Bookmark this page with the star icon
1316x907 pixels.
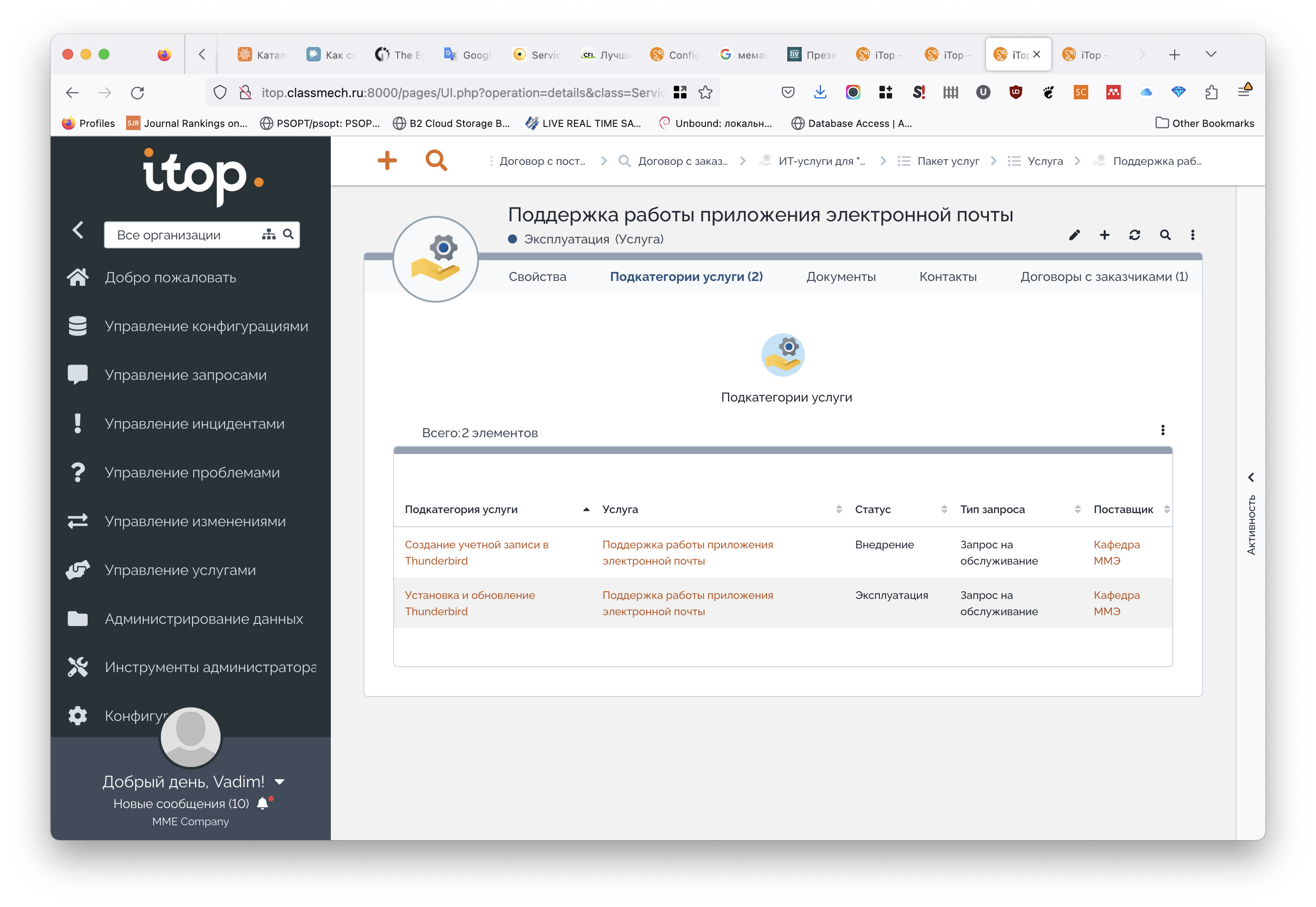click(705, 93)
